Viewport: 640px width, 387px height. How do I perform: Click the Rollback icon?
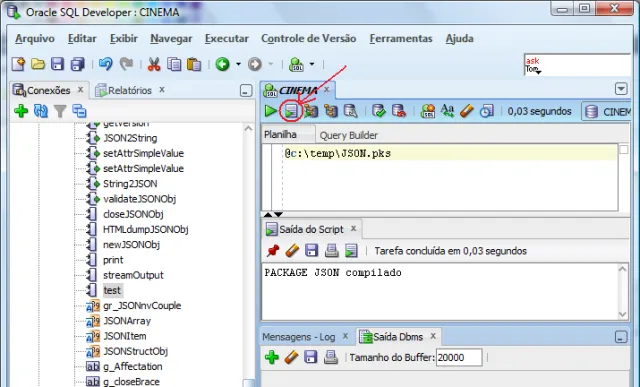click(398, 111)
